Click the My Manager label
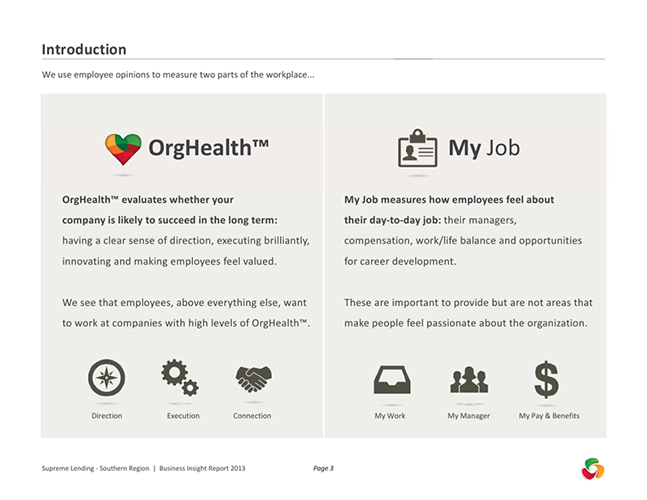 click(x=468, y=416)
